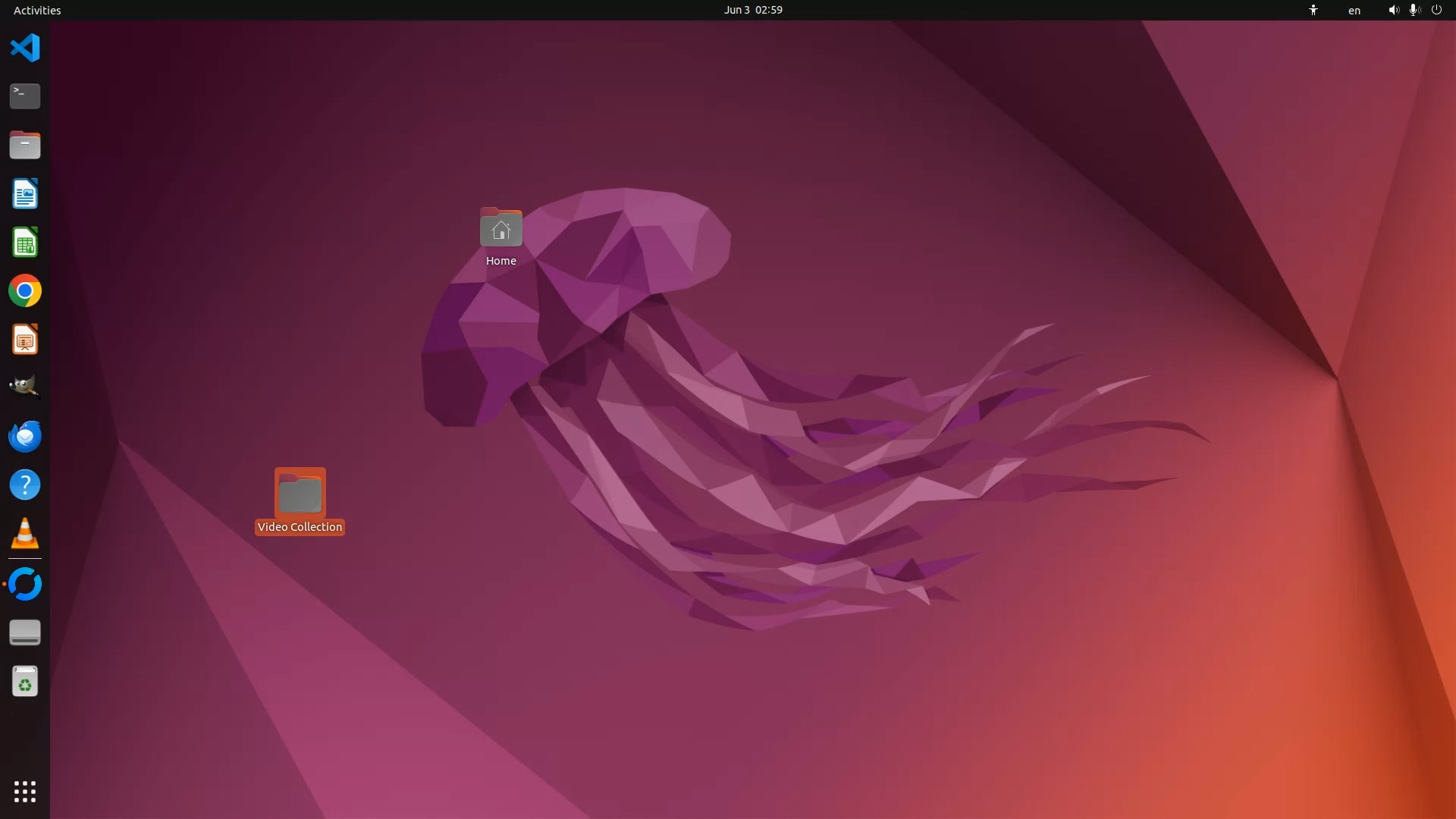Viewport: 1456px width, 819px height.
Task: Open system menu via power icon
Action: click(x=1436, y=10)
